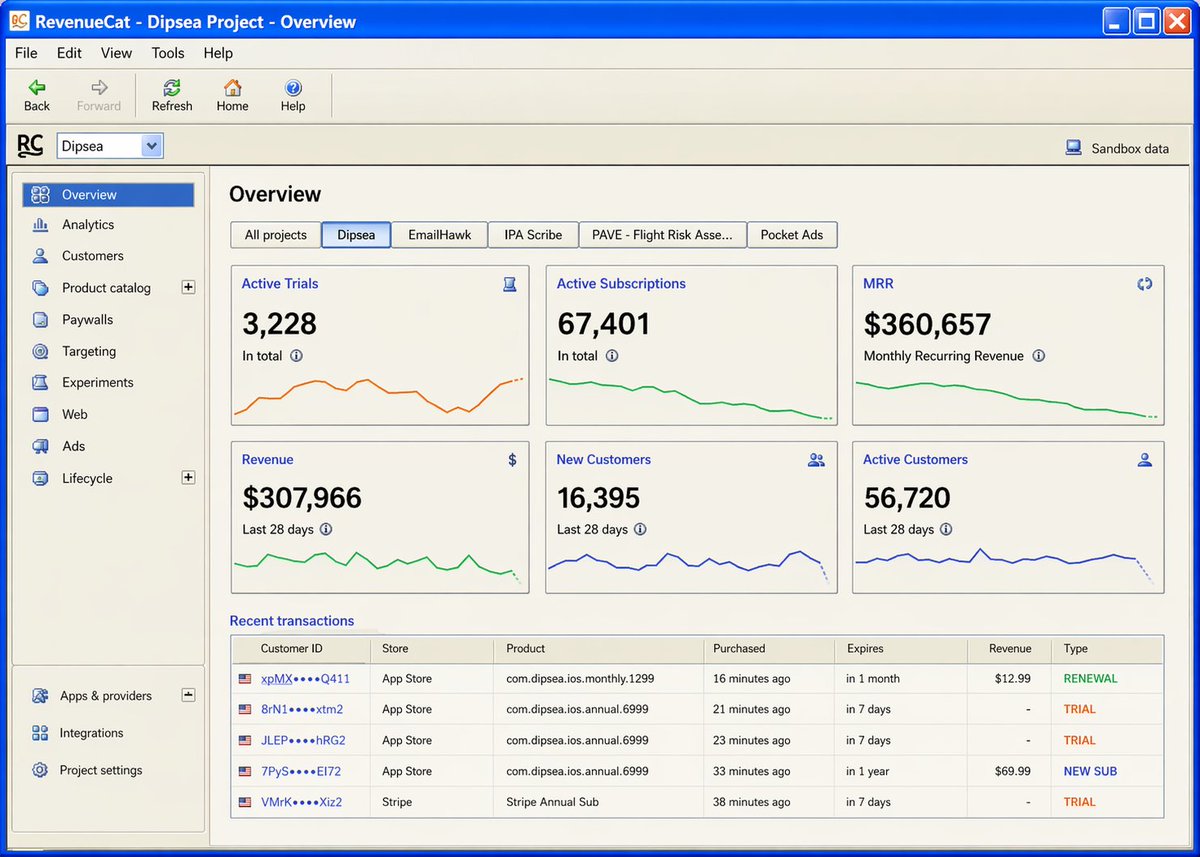Viewport: 1200px width, 857px height.
Task: Click the Sandbox data monitor icon
Action: click(1074, 148)
